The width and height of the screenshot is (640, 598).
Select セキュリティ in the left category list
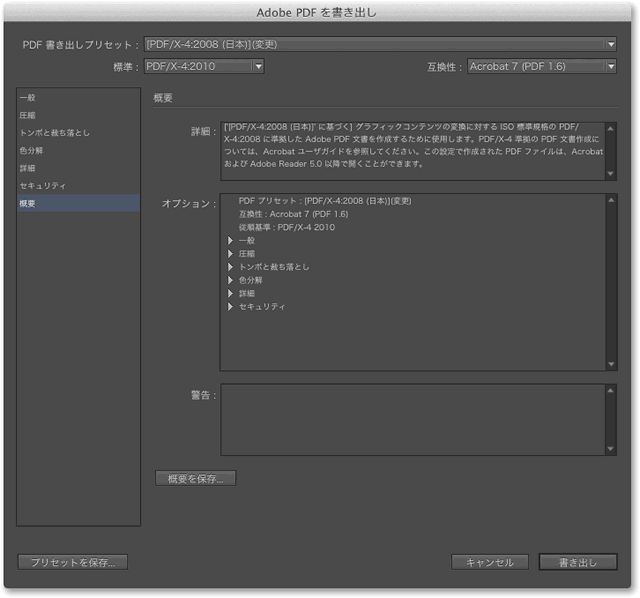42,186
